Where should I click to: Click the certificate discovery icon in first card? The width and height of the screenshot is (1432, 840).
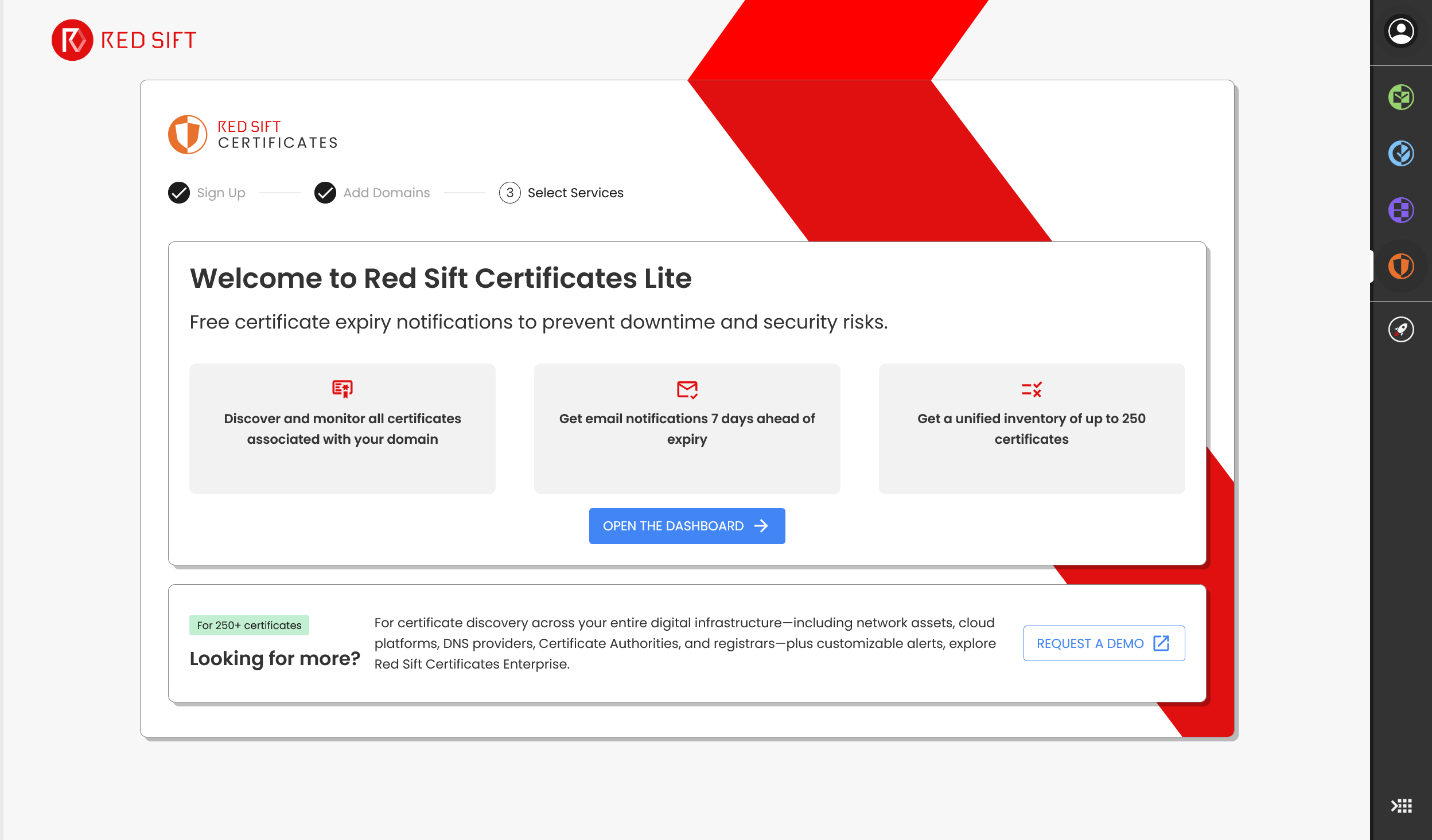(x=343, y=389)
